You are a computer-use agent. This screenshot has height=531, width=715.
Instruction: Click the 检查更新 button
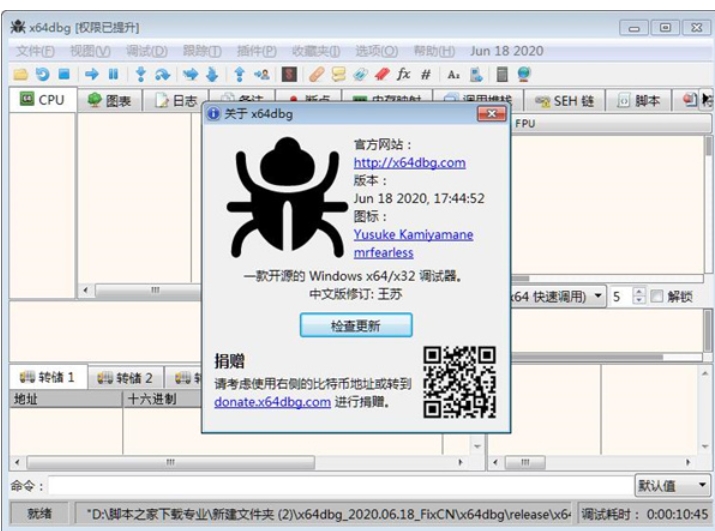(356, 325)
